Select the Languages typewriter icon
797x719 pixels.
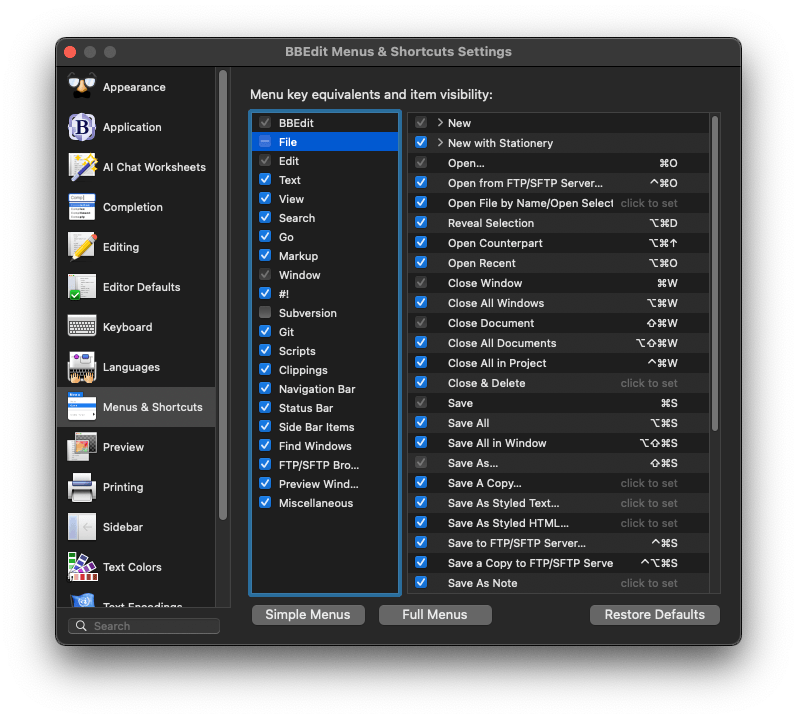click(x=82, y=367)
